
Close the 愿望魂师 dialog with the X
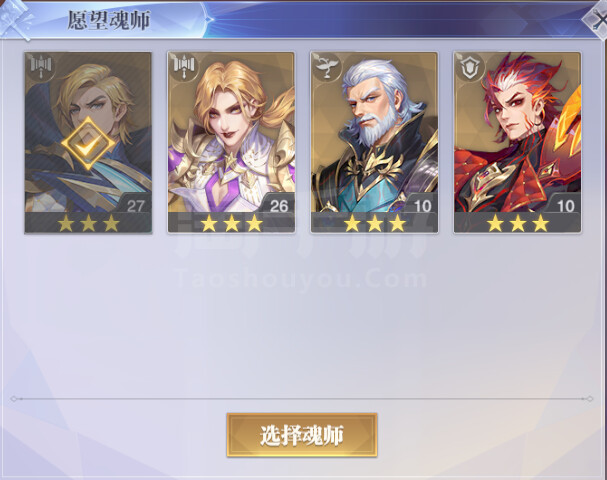[x=598, y=21]
